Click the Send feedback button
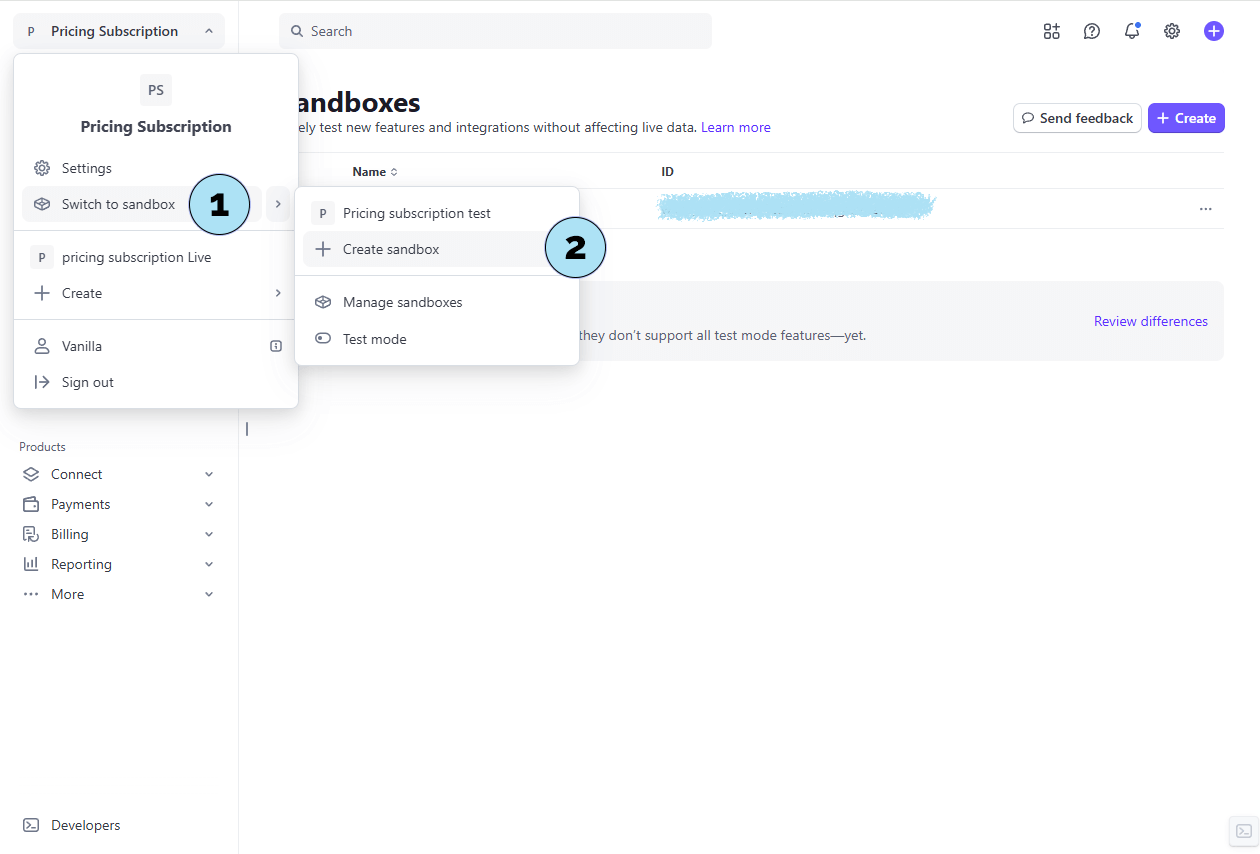 (x=1077, y=118)
